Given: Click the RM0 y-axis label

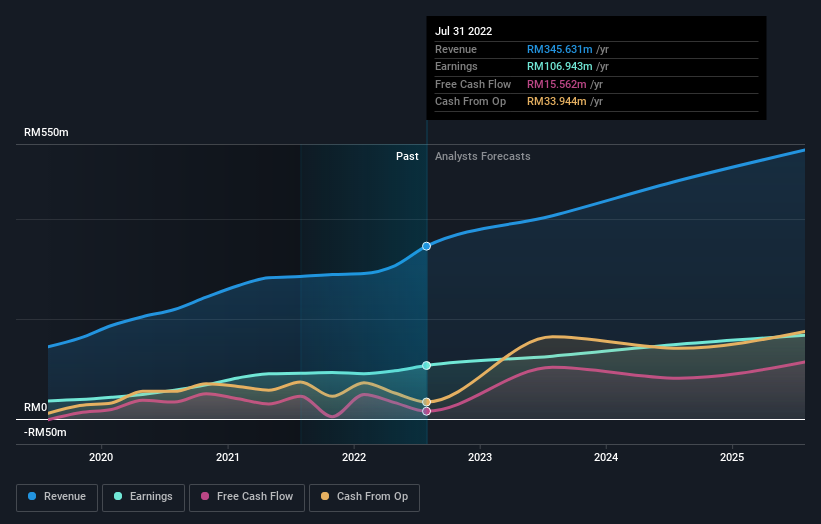Looking at the screenshot, I should (36, 407).
